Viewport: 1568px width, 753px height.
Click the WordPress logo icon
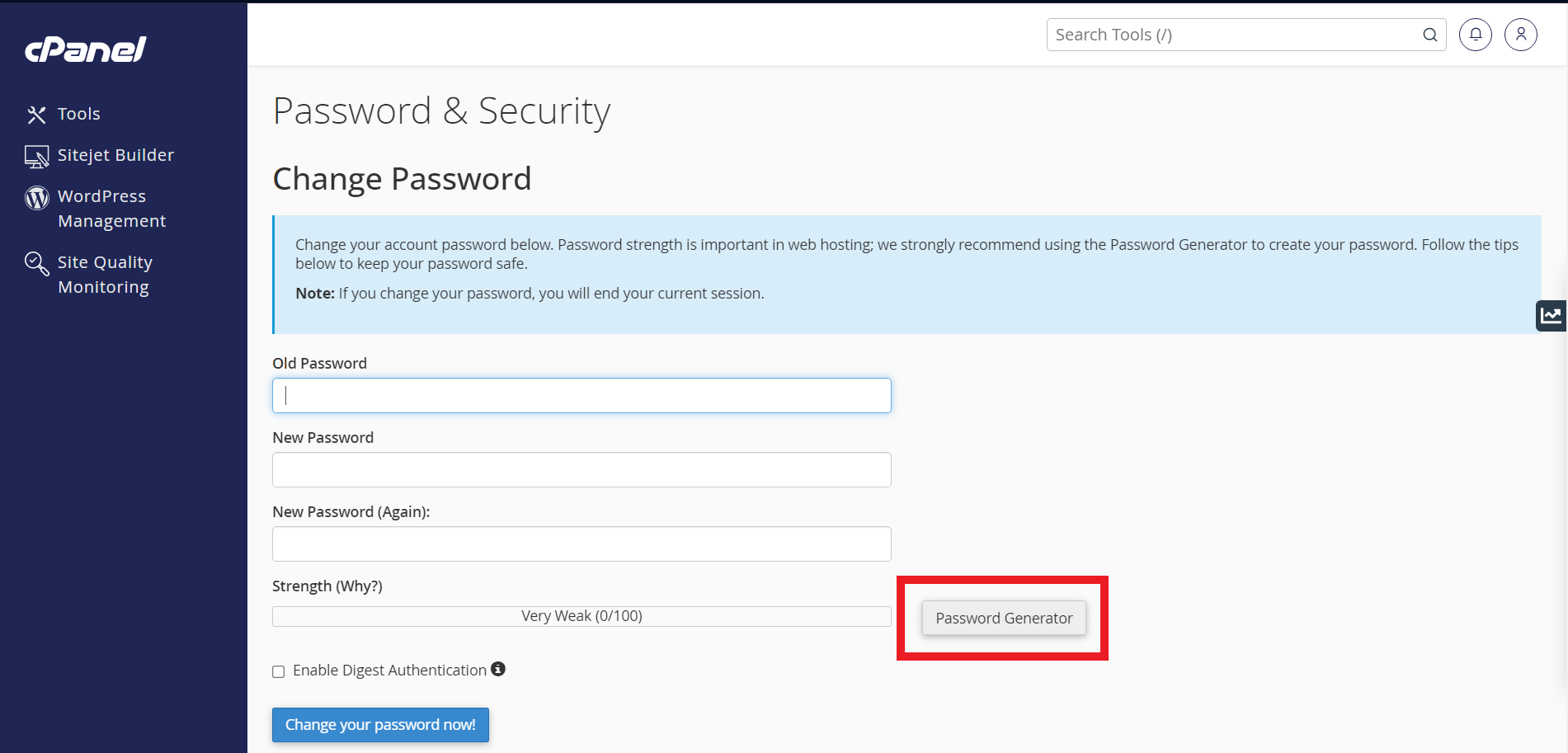pos(37,197)
